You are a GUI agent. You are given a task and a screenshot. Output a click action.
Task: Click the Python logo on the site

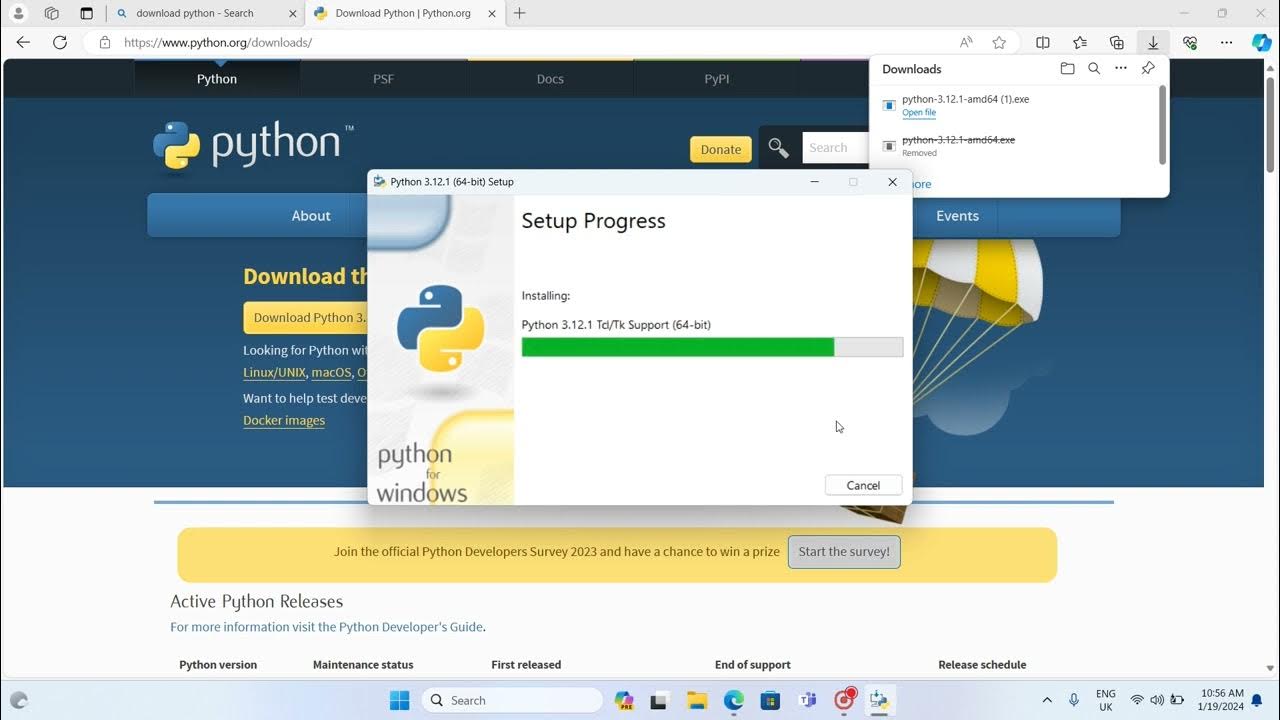point(253,146)
